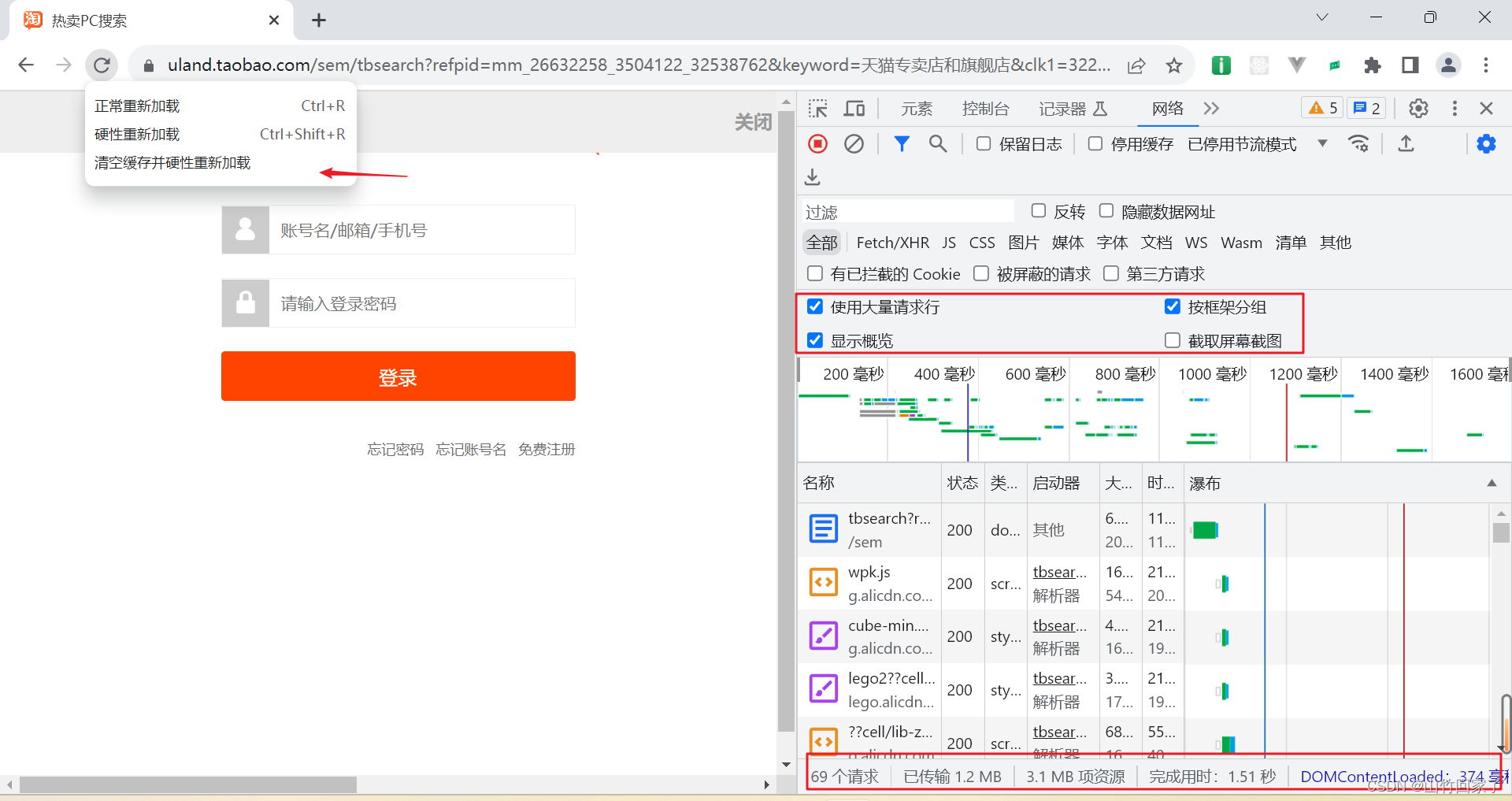Close the DevTools panel
The width and height of the screenshot is (1512, 801).
click(1487, 109)
